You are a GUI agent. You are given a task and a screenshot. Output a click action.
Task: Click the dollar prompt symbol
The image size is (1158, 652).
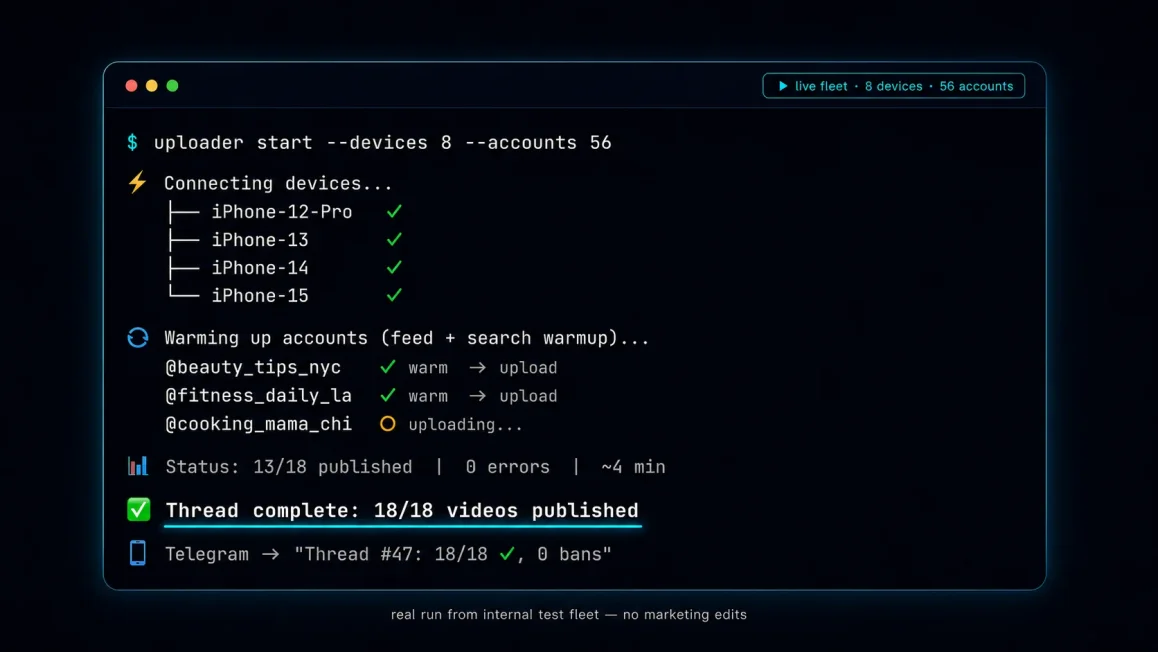132,142
